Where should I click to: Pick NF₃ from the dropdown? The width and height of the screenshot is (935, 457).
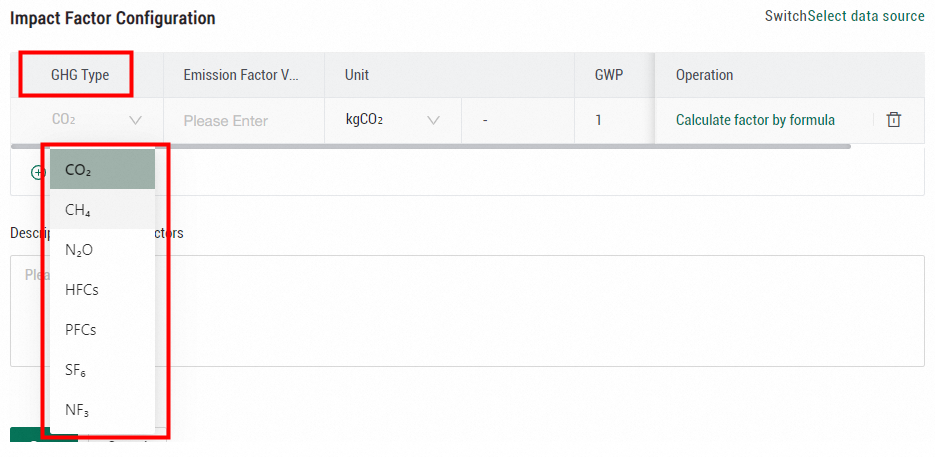pyautogui.click(x=102, y=410)
